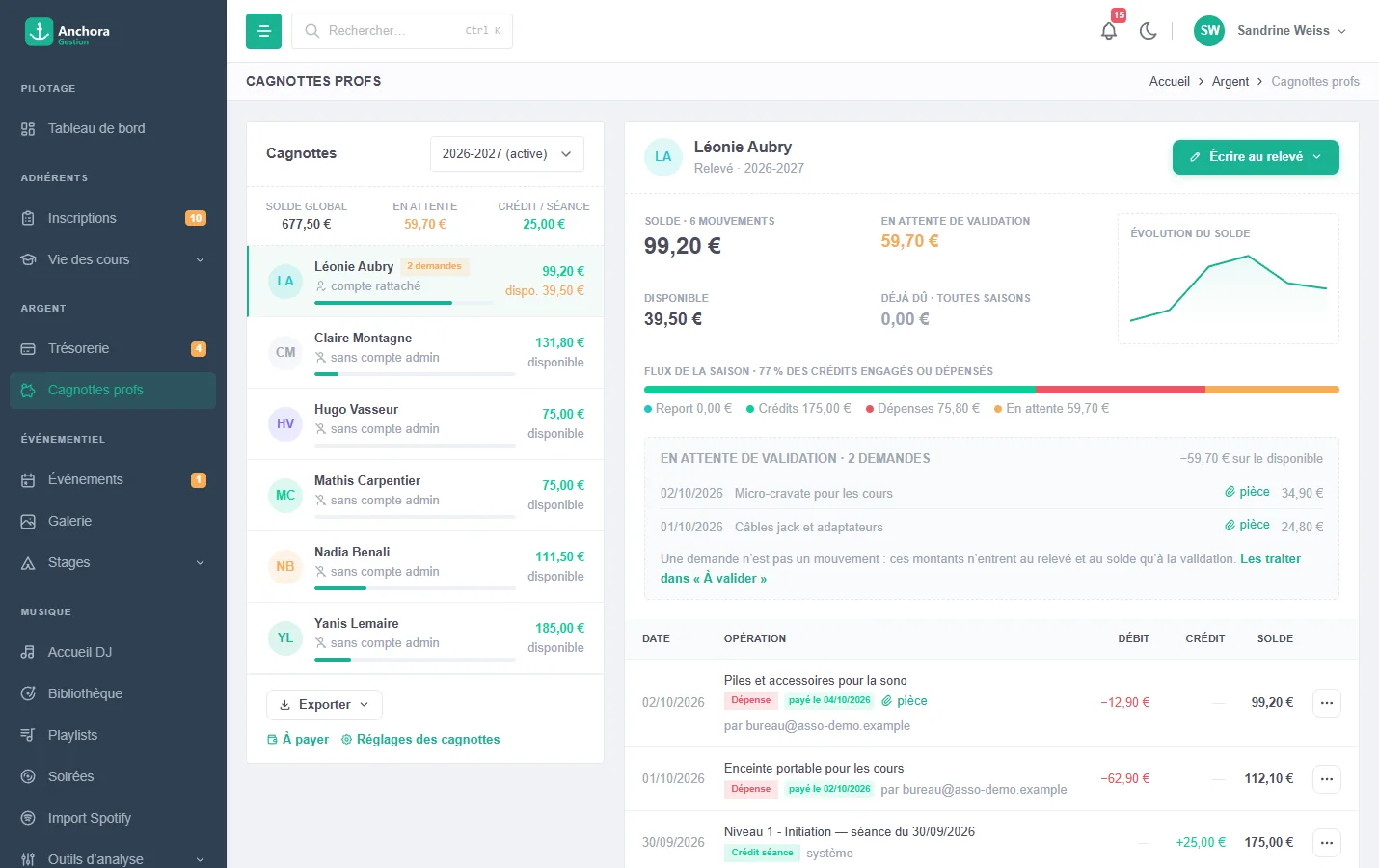Image resolution: width=1379 pixels, height=868 pixels.
Task: Follow the À payer link
Action: (x=298, y=739)
